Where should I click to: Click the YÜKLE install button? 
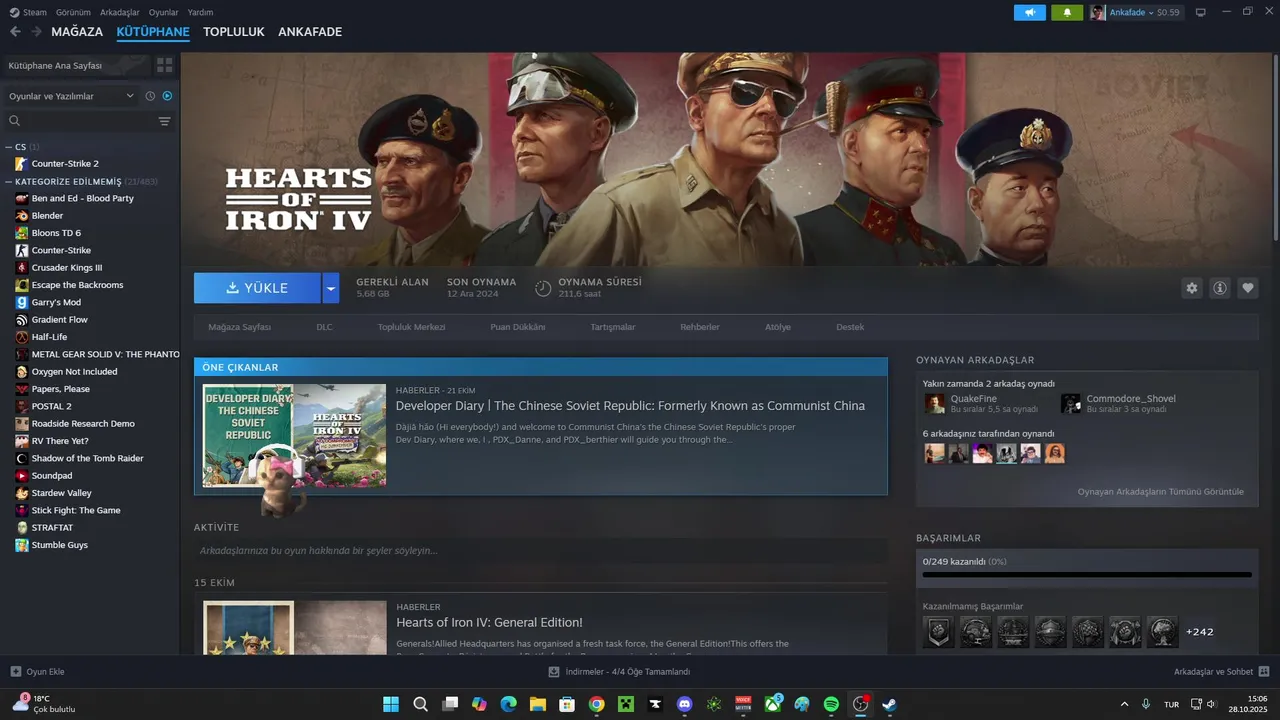pyautogui.click(x=257, y=288)
